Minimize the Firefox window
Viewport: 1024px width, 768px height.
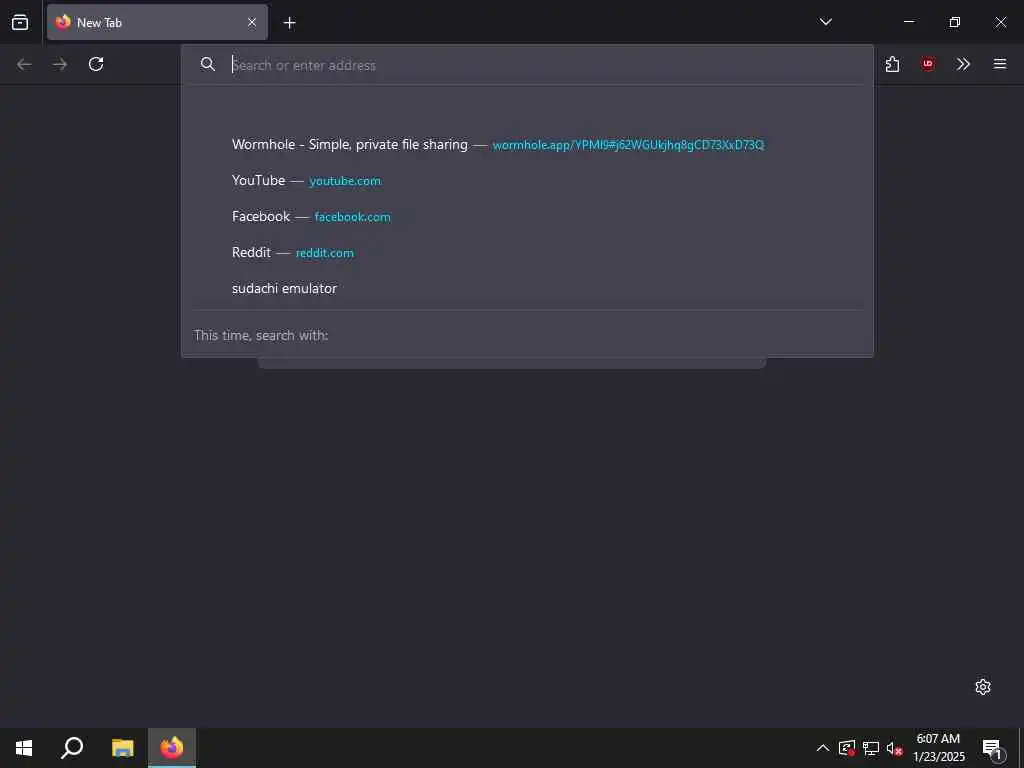click(x=908, y=22)
